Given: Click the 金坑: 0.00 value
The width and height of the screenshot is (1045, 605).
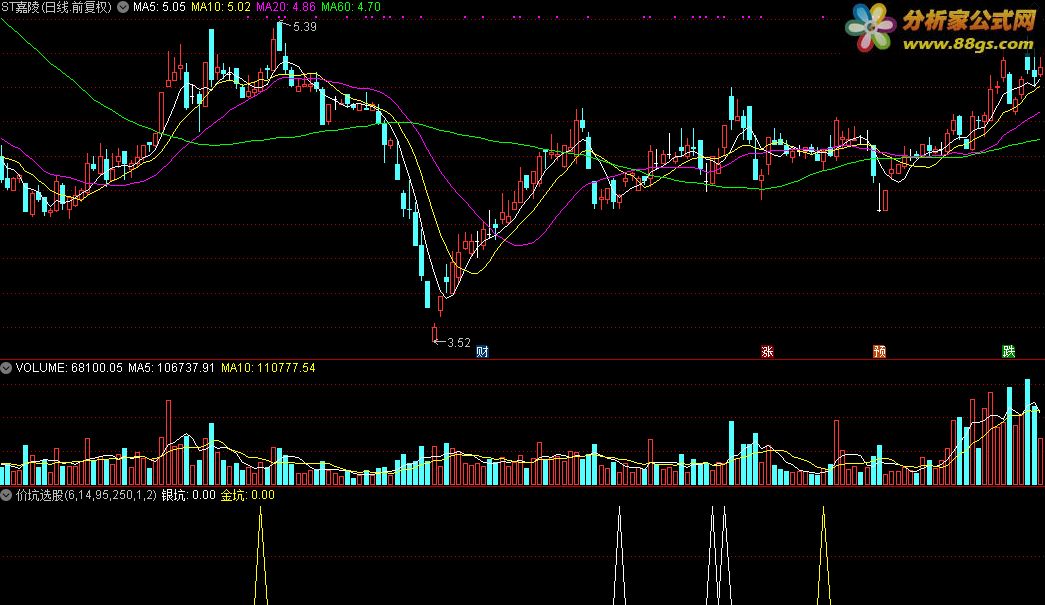Looking at the screenshot, I should pyautogui.click(x=247, y=495).
